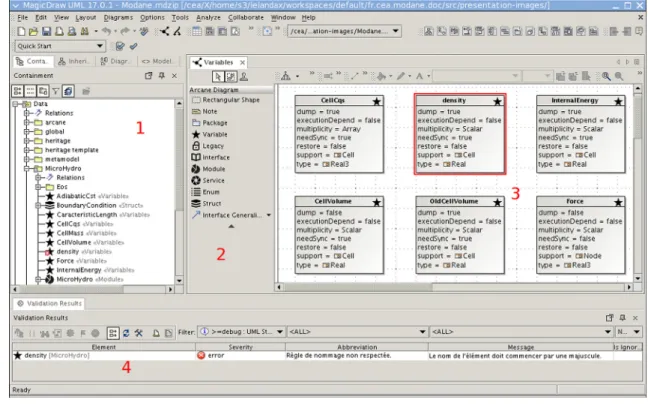Collapse the MicroHydro package node
This screenshot has width=648, height=406.
(x=26, y=169)
